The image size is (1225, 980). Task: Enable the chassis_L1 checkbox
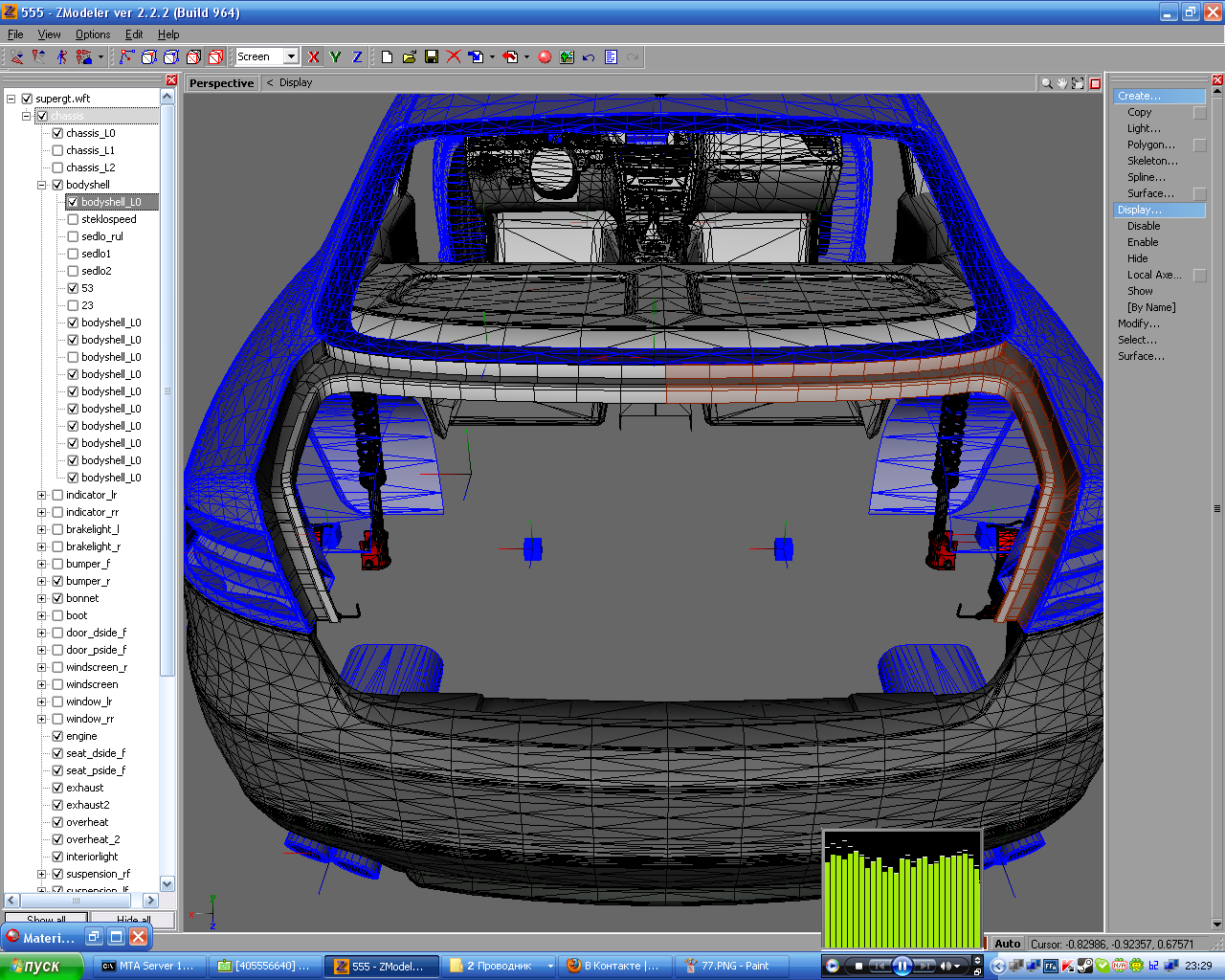pos(57,150)
